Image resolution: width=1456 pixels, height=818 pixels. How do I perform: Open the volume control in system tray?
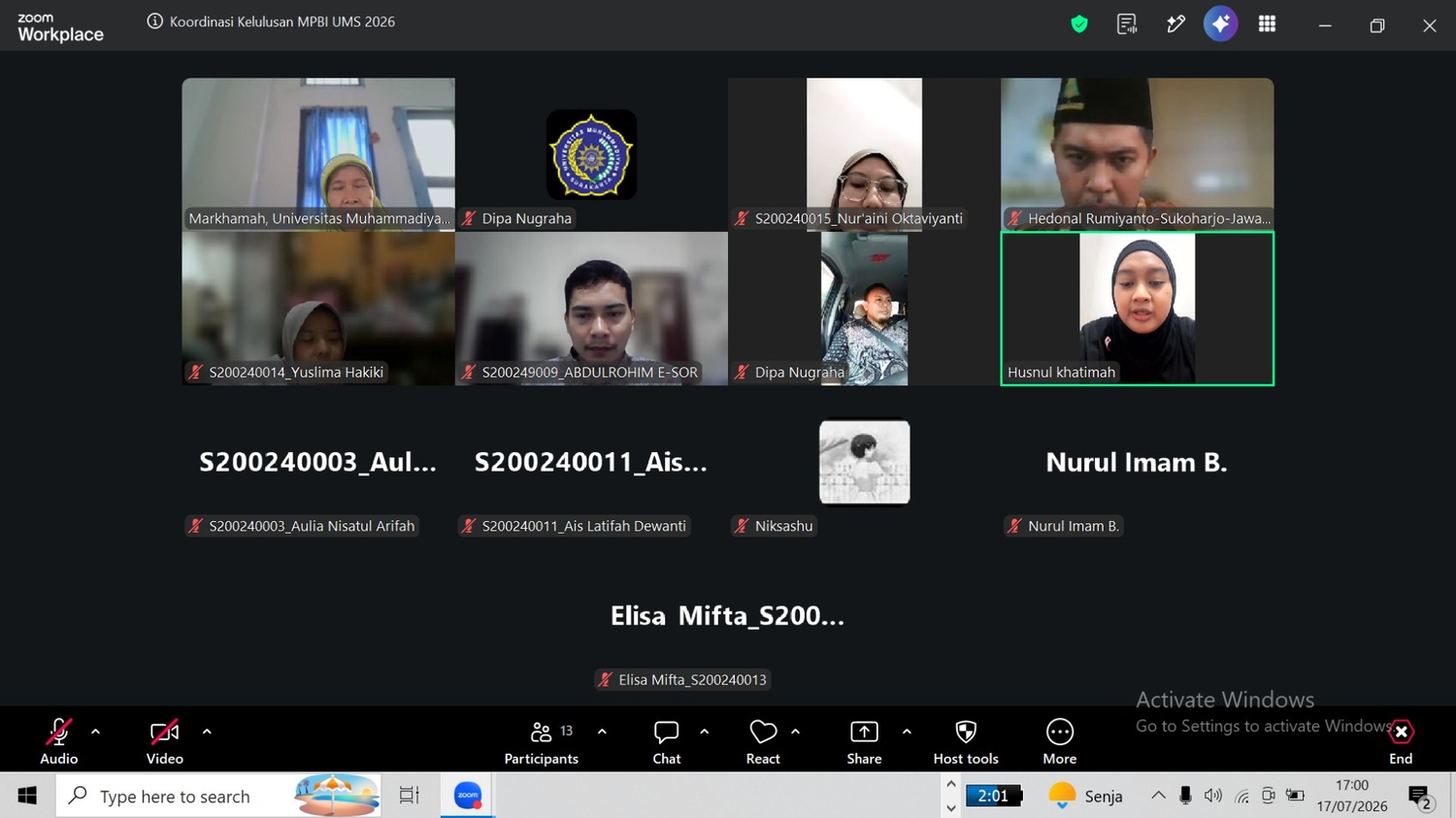click(x=1213, y=796)
